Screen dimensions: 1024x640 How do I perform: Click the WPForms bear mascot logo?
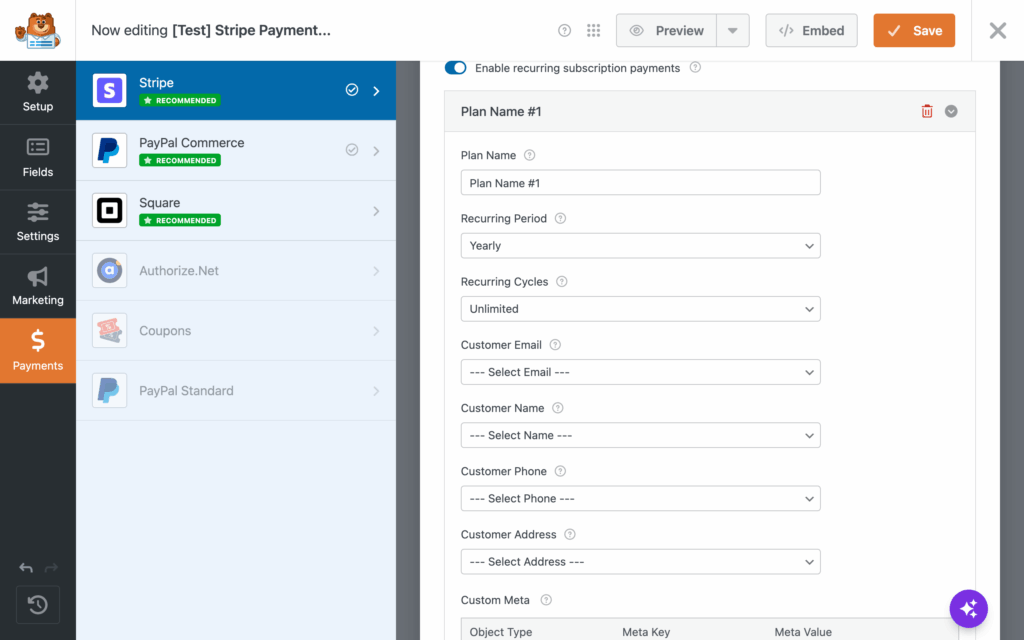38,30
